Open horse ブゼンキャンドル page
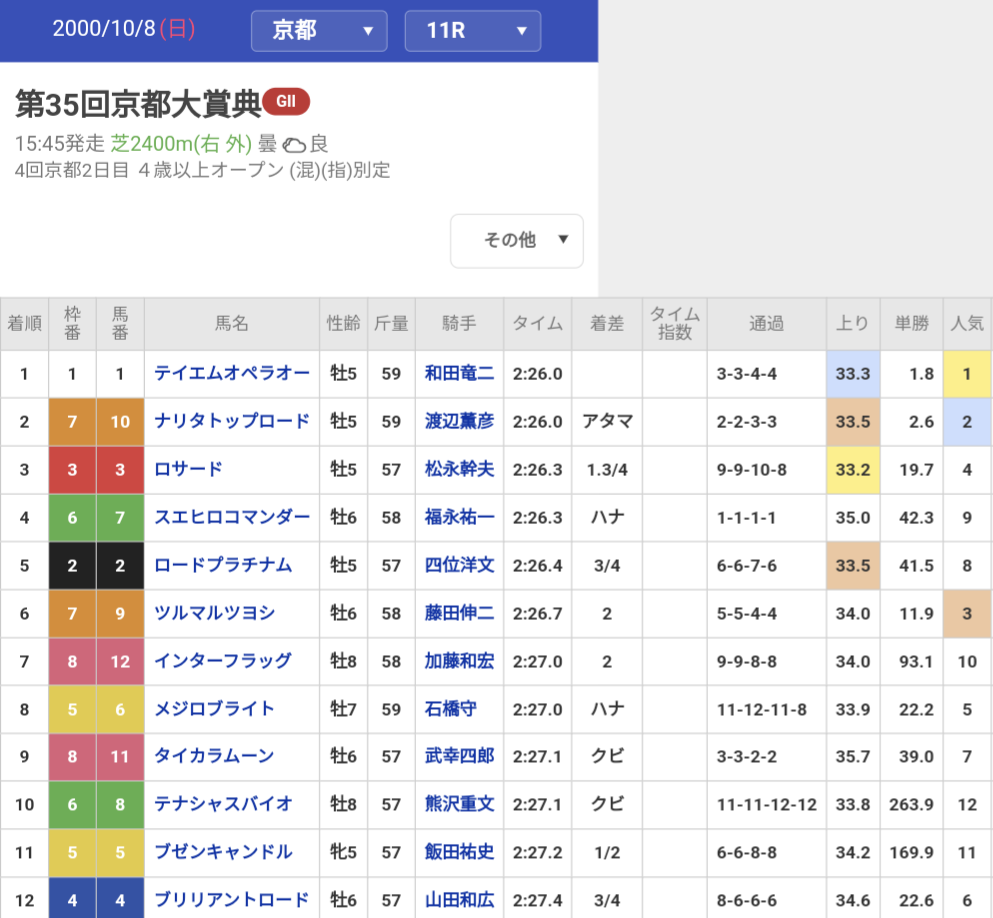This screenshot has width=993, height=918. pos(223,852)
